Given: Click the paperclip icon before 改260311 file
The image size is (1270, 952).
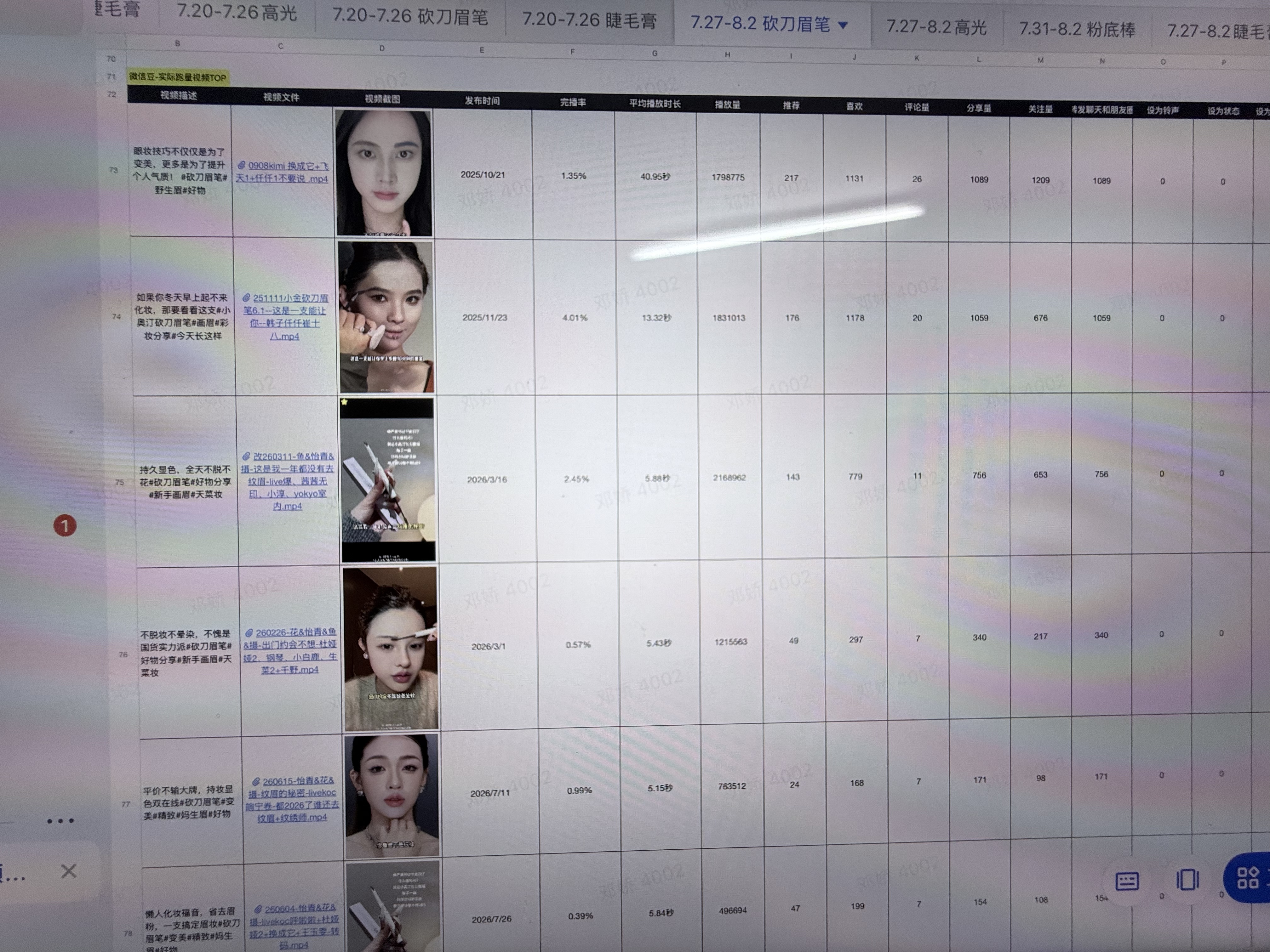Looking at the screenshot, I should click(246, 456).
